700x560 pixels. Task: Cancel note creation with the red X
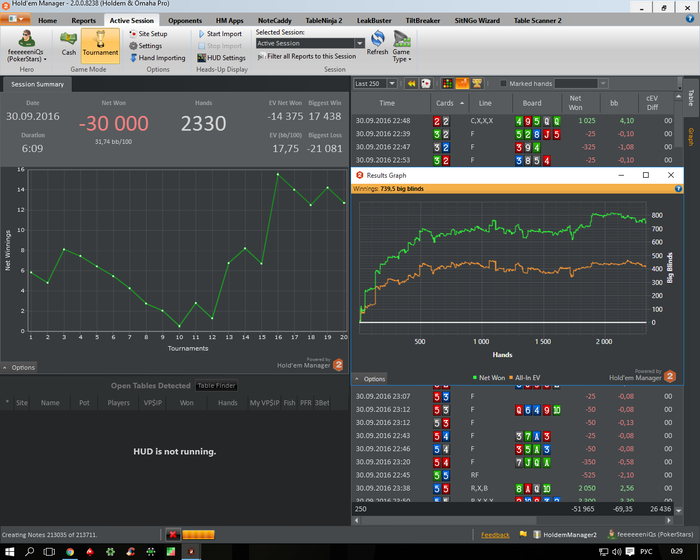(x=173, y=535)
